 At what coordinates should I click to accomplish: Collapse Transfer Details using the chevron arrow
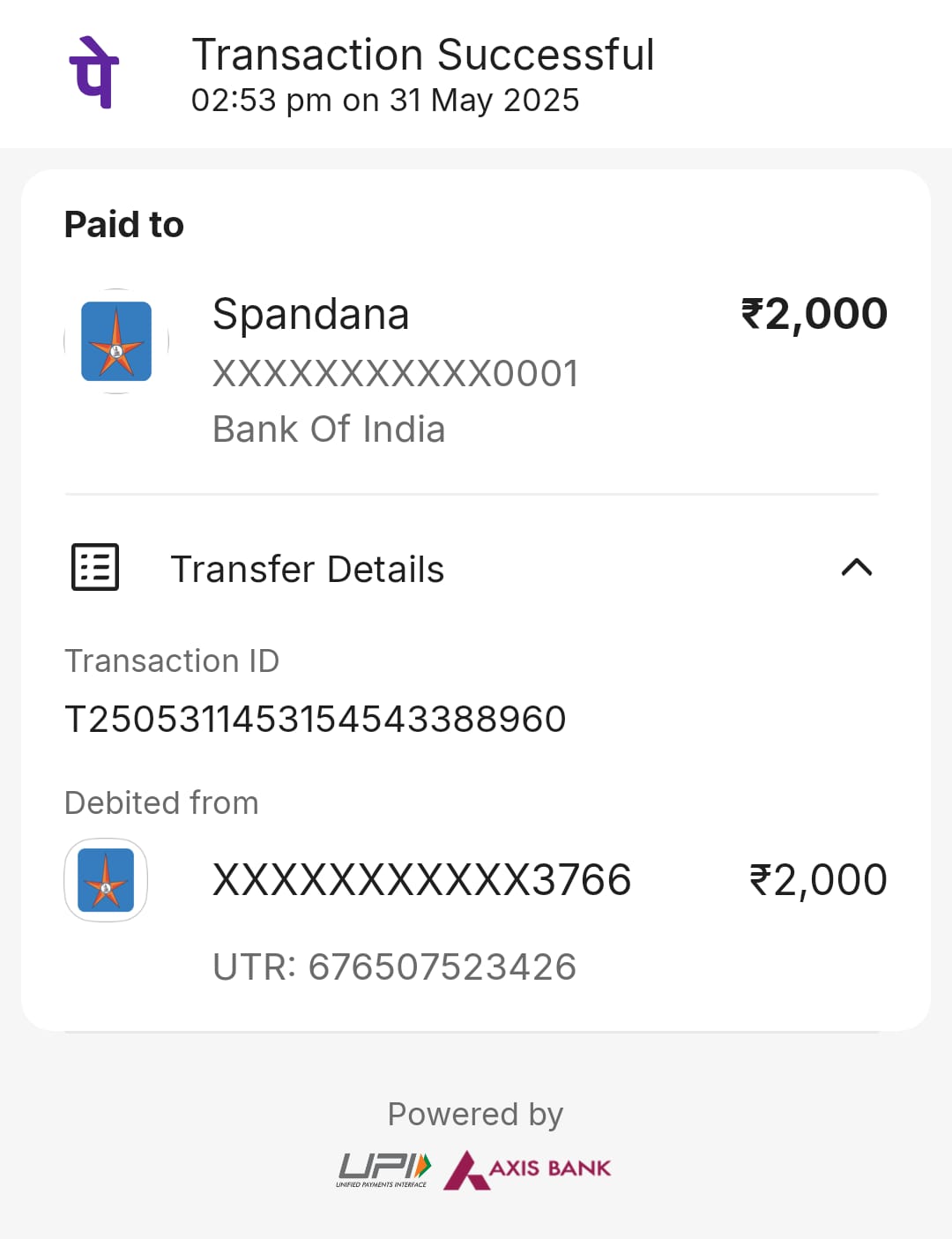[857, 567]
